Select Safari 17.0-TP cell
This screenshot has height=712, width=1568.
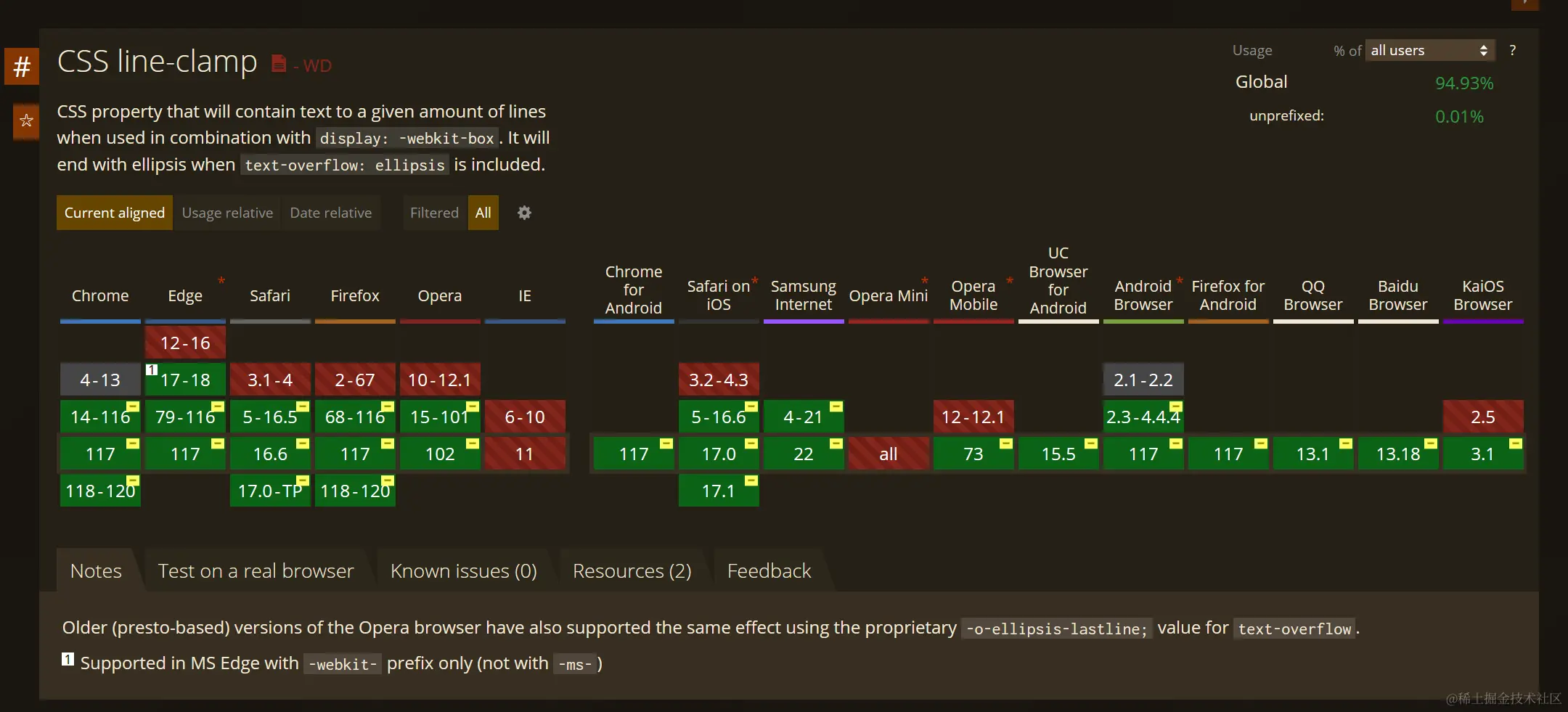(x=270, y=491)
